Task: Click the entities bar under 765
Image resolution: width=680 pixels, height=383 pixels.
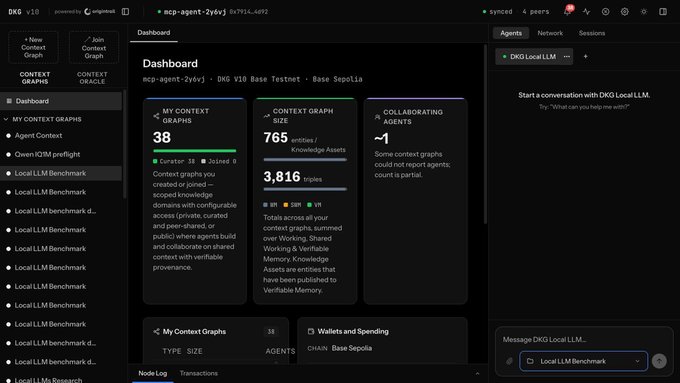Action: [305, 160]
